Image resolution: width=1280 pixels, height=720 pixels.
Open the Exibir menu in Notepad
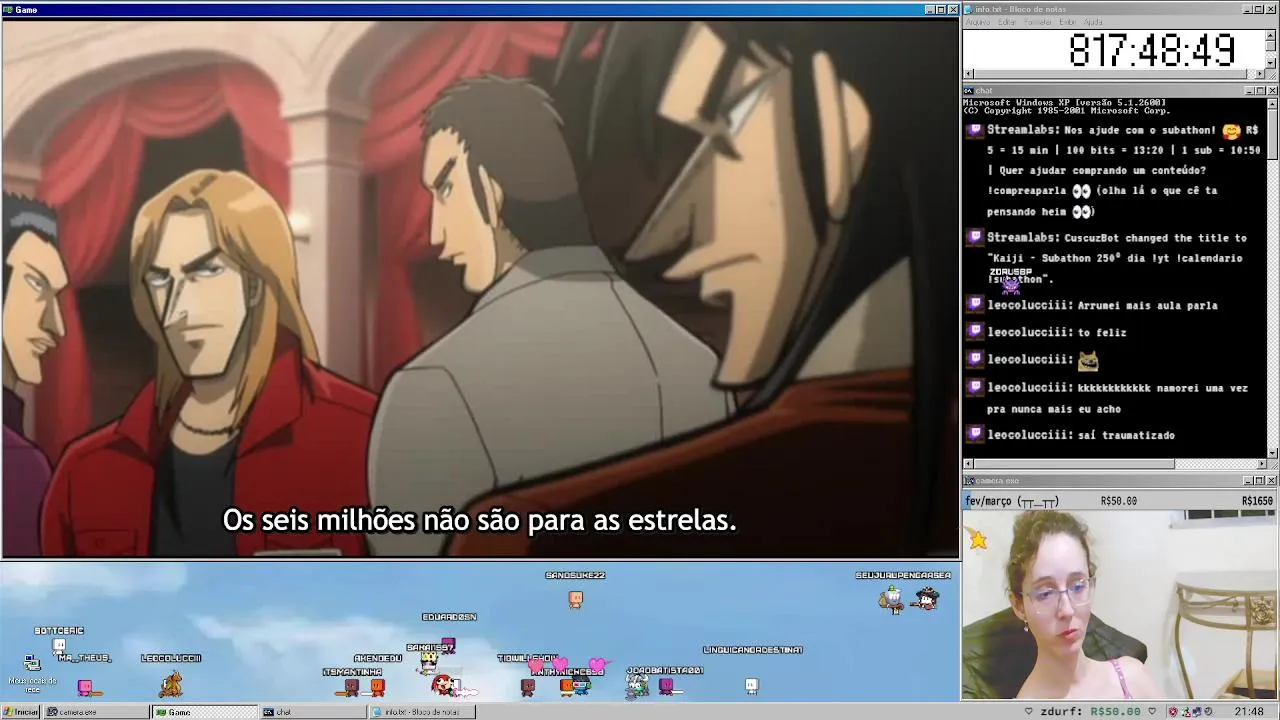[1068, 22]
